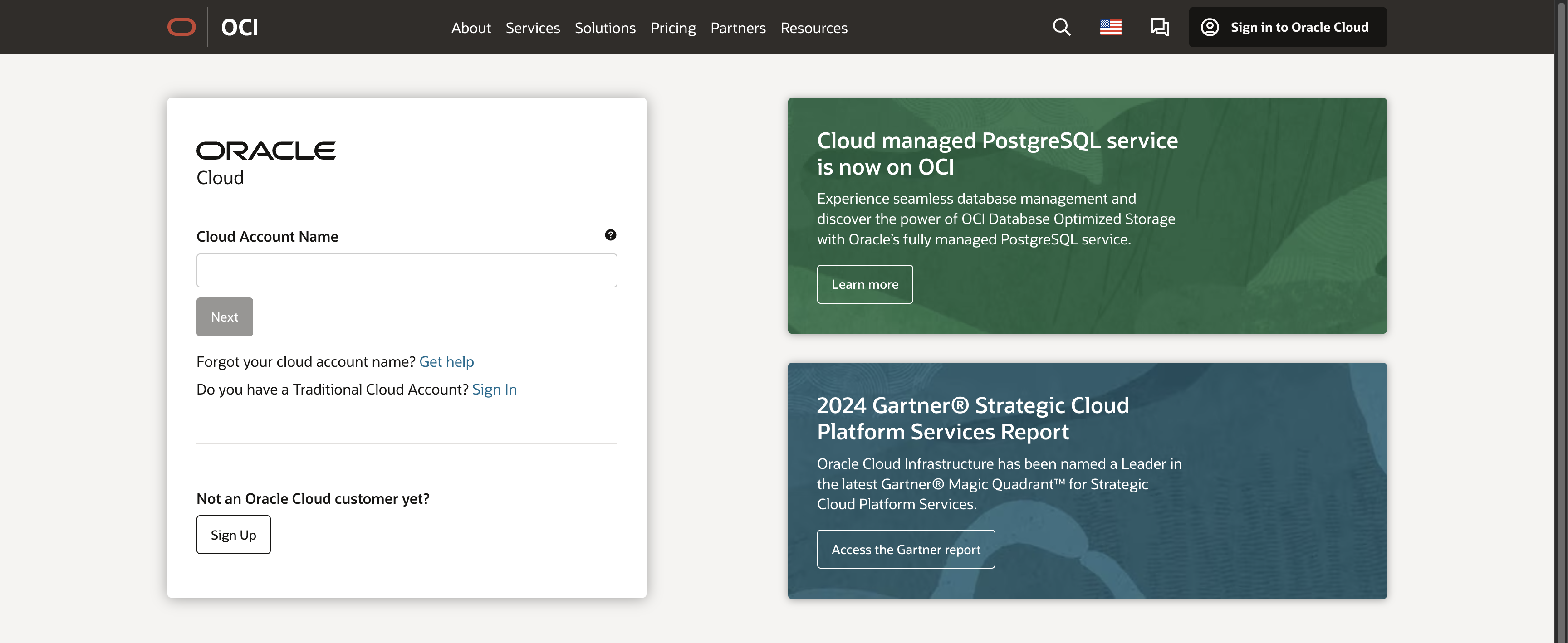Click '2024 Gartner Strategic Cloud Platform' heading

click(973, 419)
